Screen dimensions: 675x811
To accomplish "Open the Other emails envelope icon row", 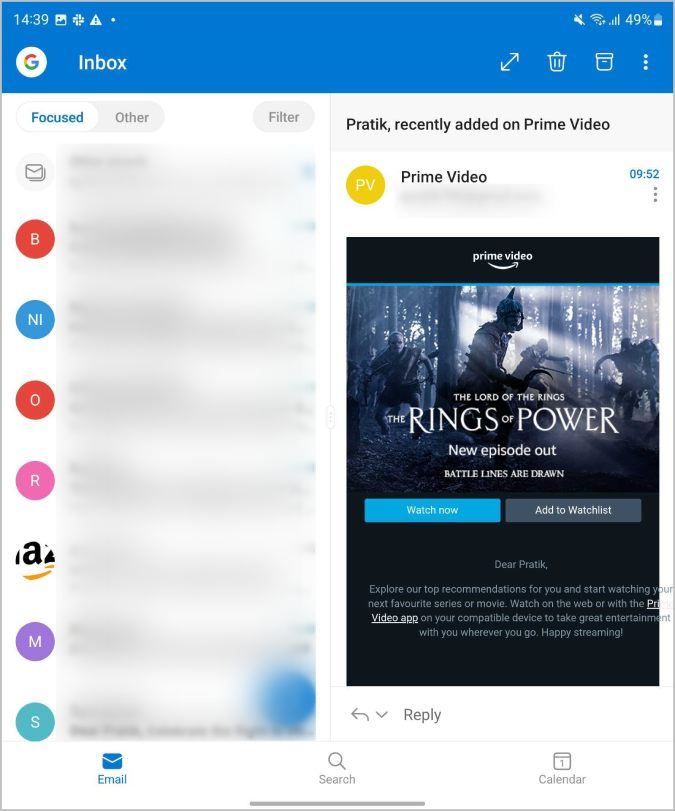I will pos(166,172).
